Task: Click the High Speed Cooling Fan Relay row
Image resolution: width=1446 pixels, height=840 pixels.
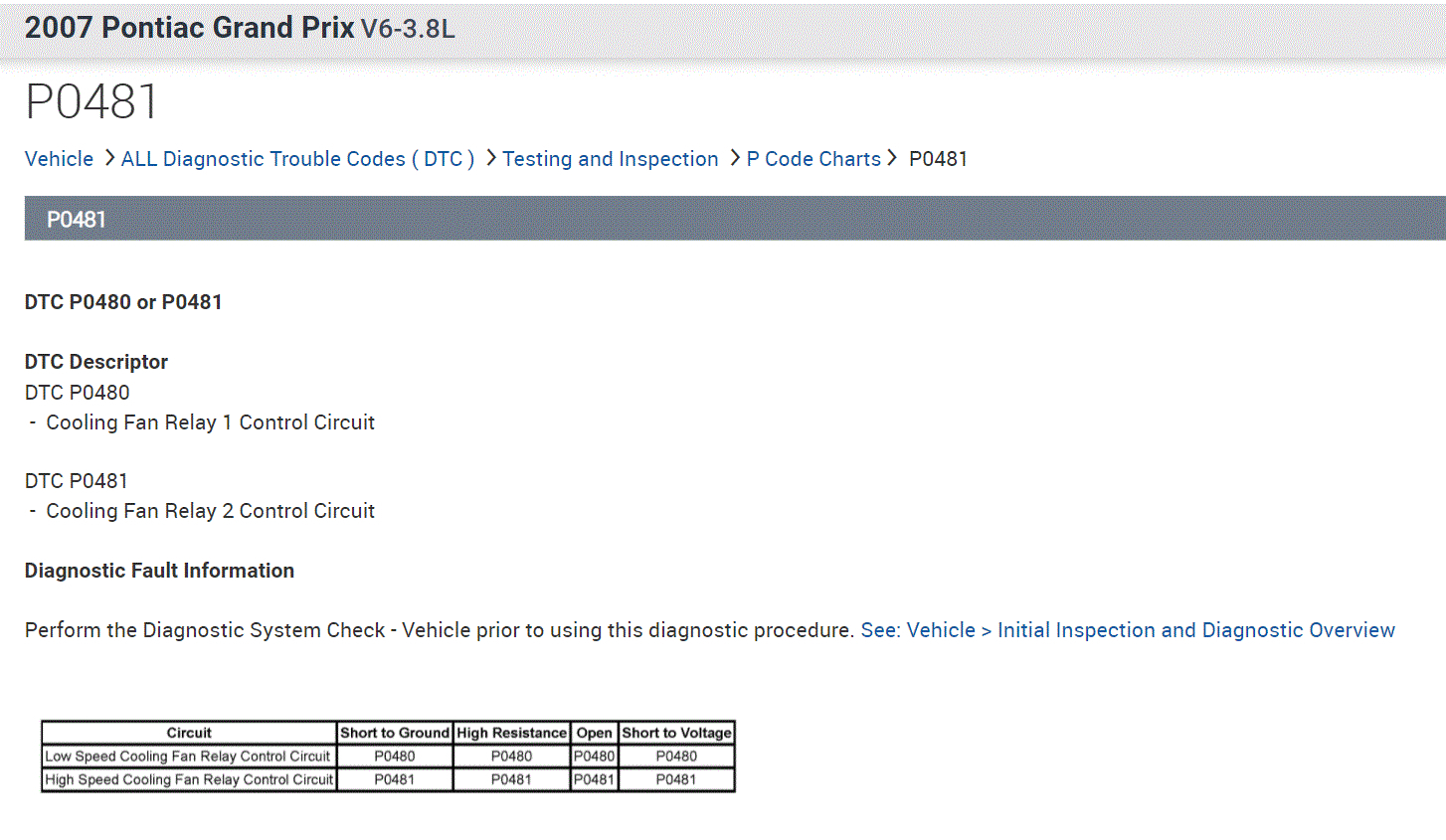Action: point(189,780)
